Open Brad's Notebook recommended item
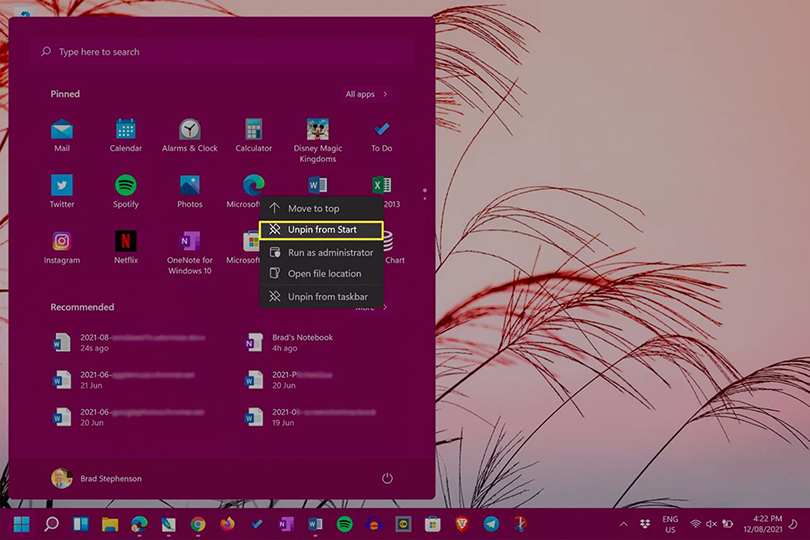 coord(289,343)
